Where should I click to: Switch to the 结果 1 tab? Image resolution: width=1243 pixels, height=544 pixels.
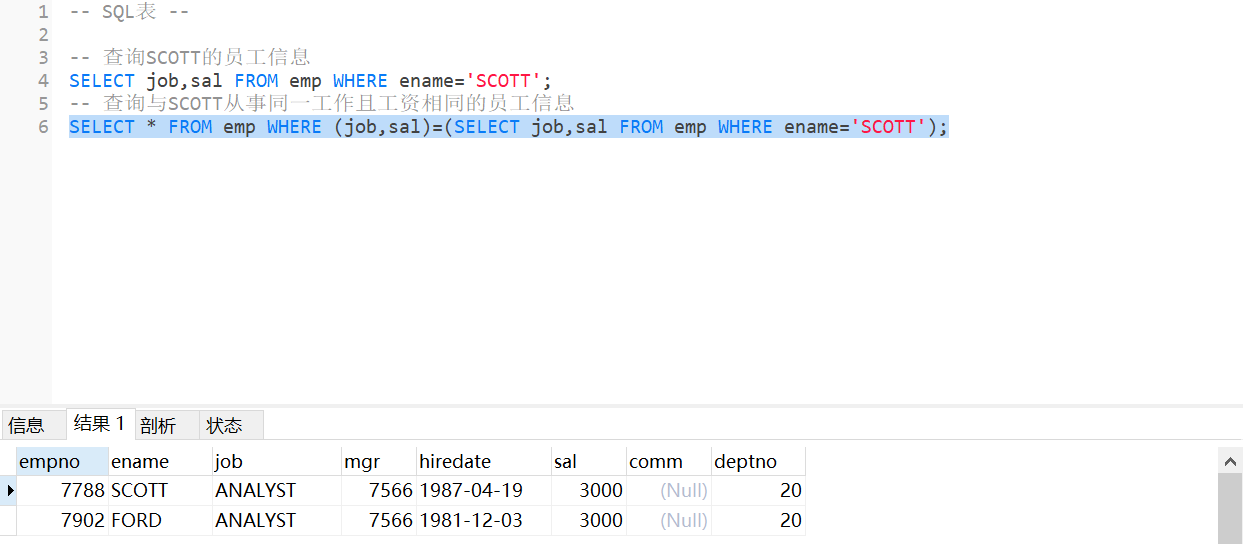(99, 424)
